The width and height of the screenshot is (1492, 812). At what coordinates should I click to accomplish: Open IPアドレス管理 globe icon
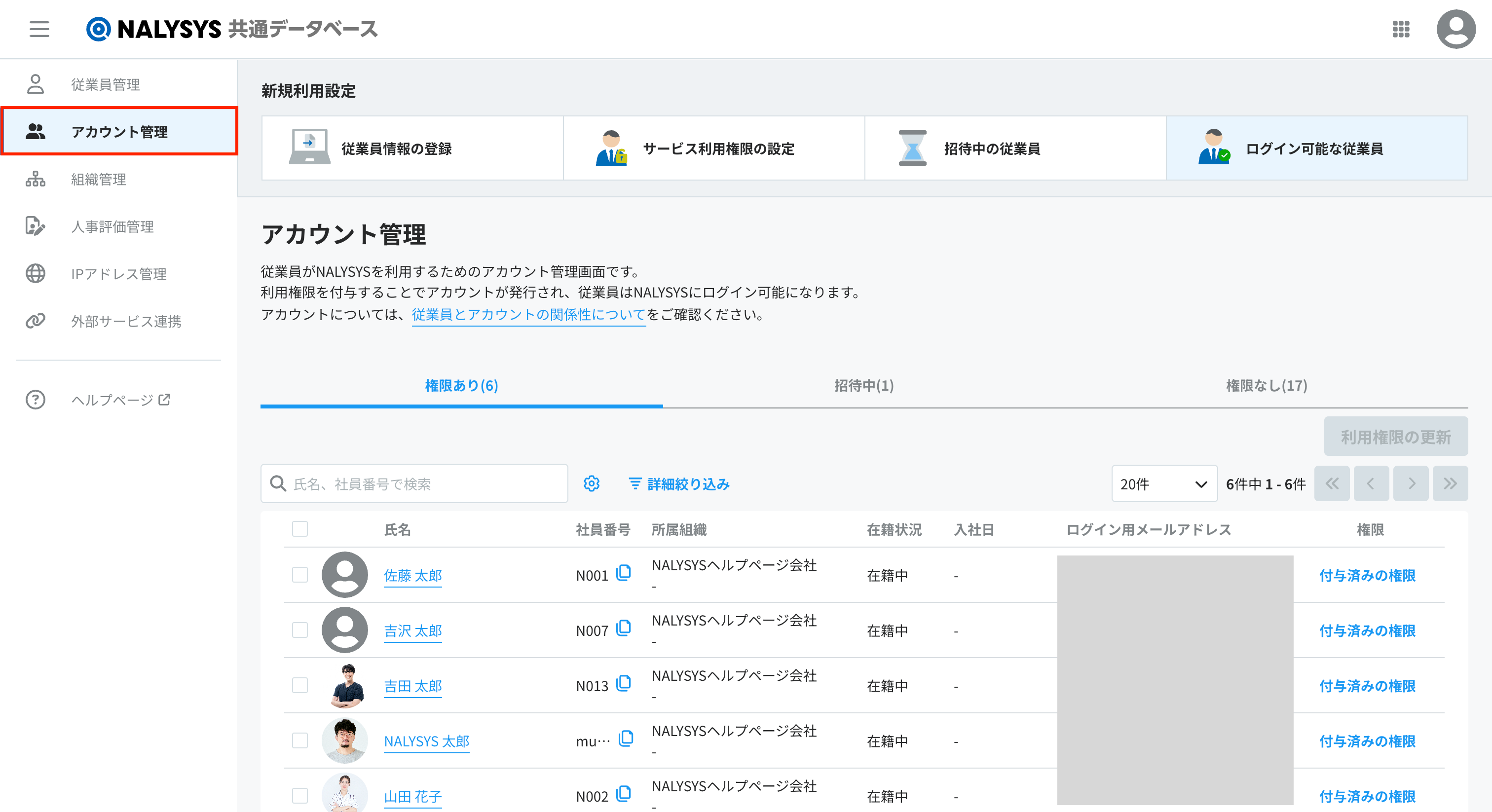pos(36,273)
